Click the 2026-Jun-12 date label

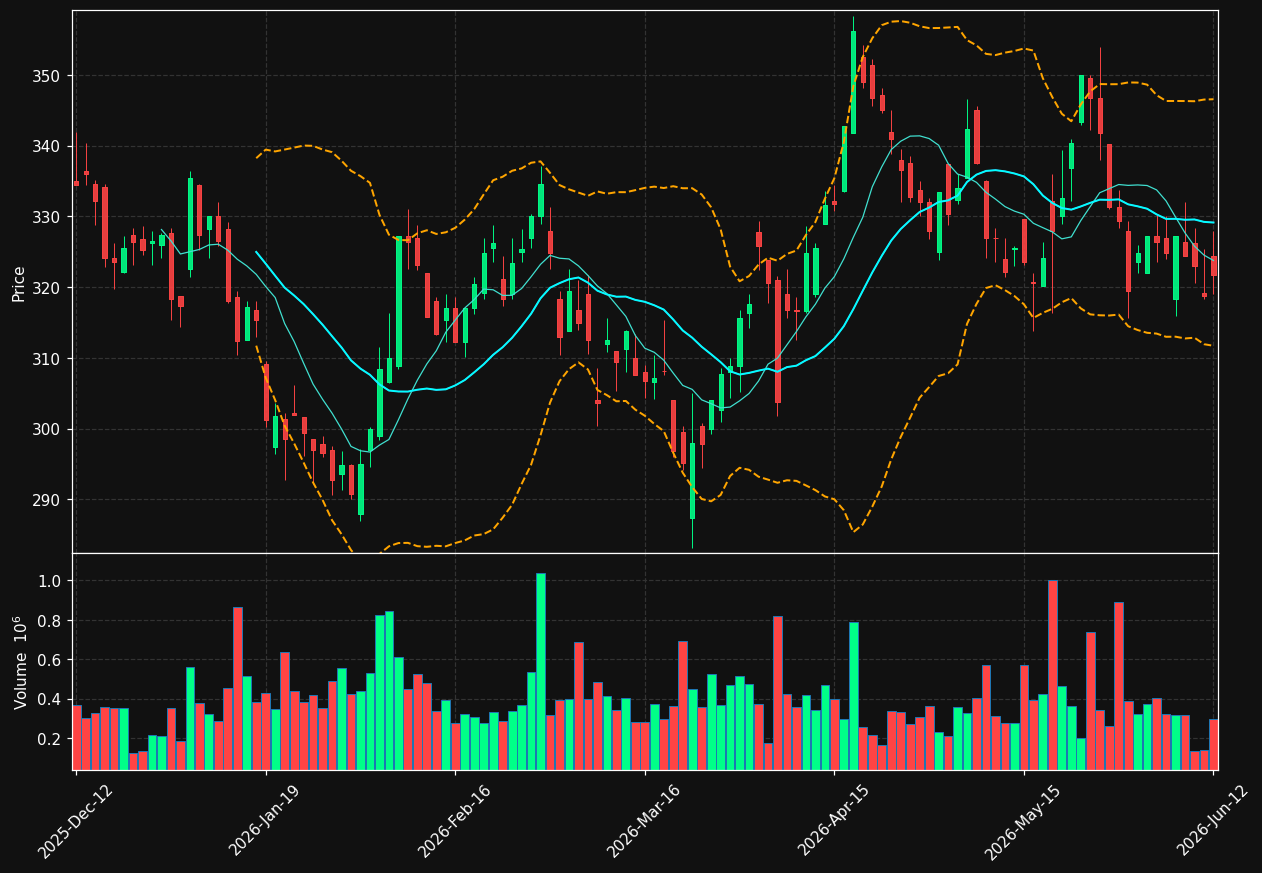tap(1213, 820)
